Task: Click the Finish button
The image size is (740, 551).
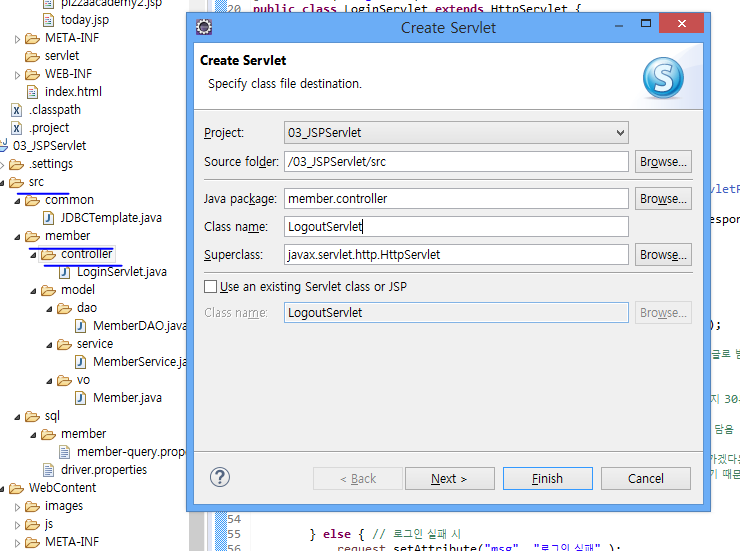Action: [x=547, y=479]
